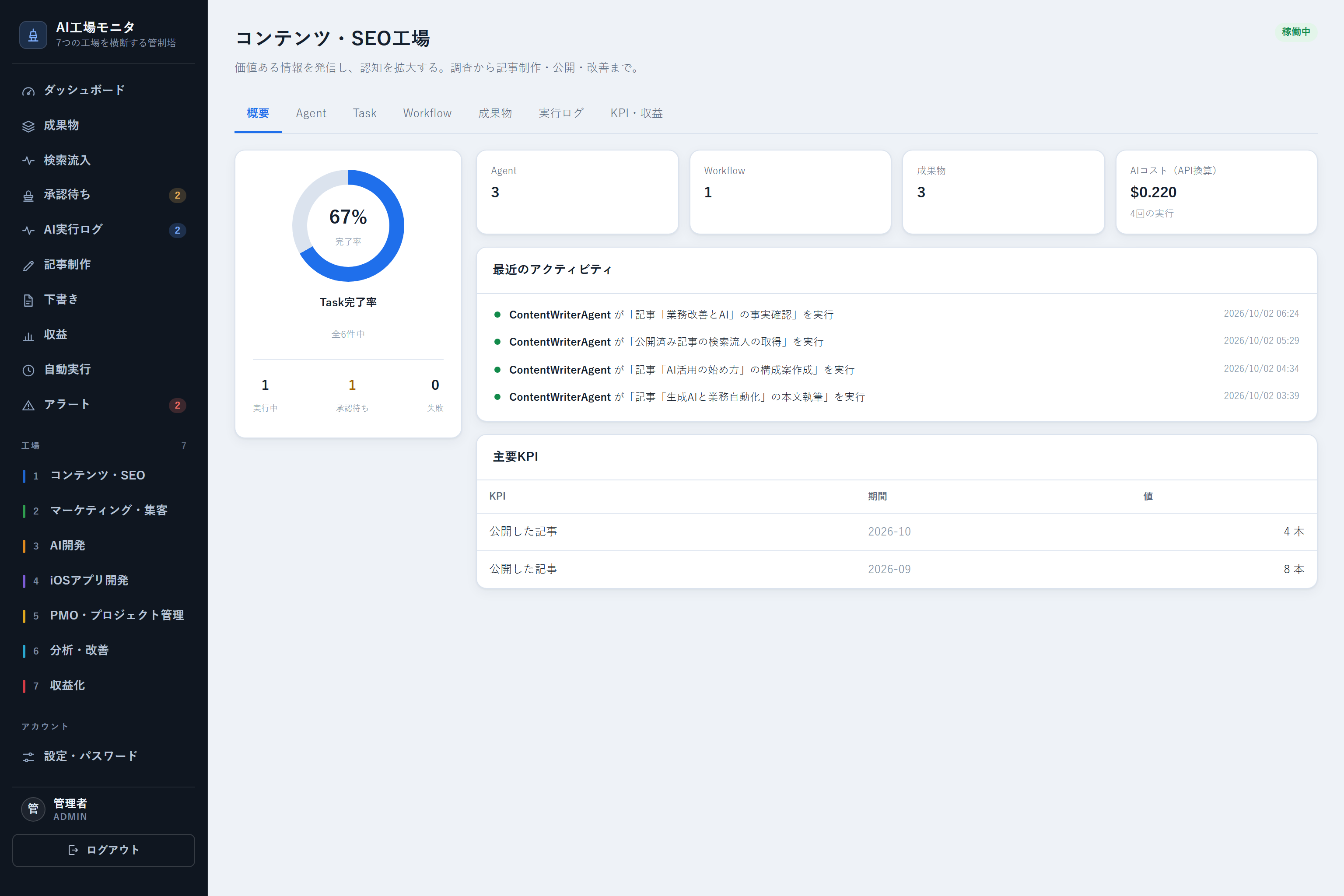Click the layers icon beside 成果物 in sidebar
The height and width of the screenshot is (896, 1344).
[x=28, y=126]
